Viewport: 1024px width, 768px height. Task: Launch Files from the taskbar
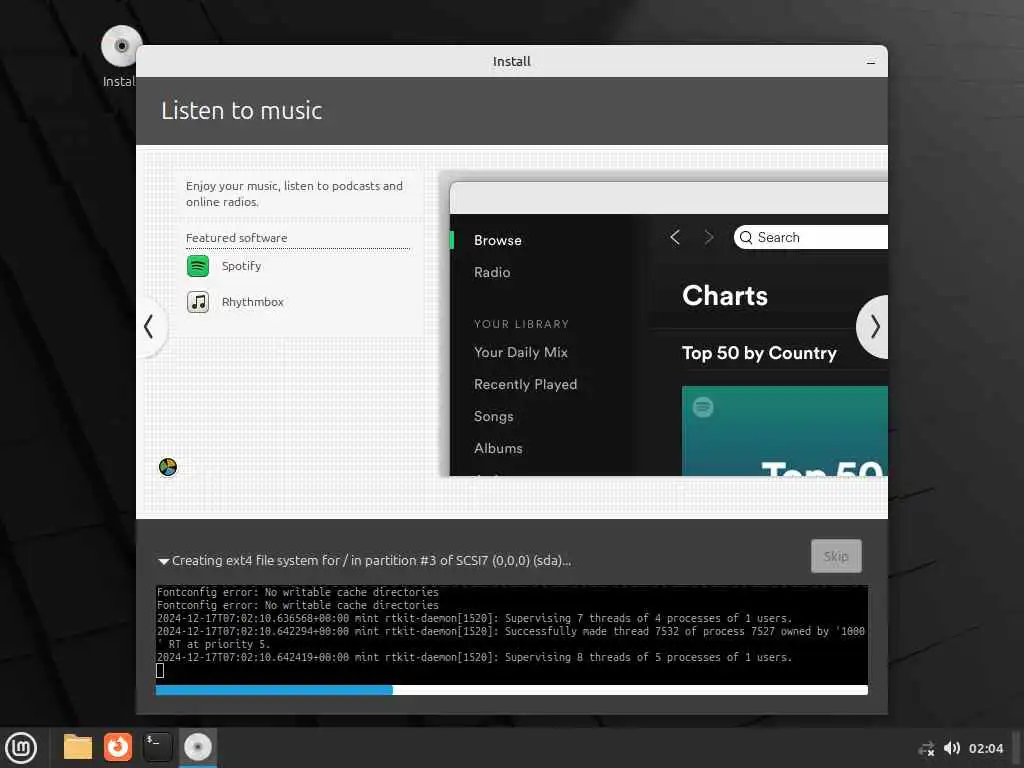78,747
